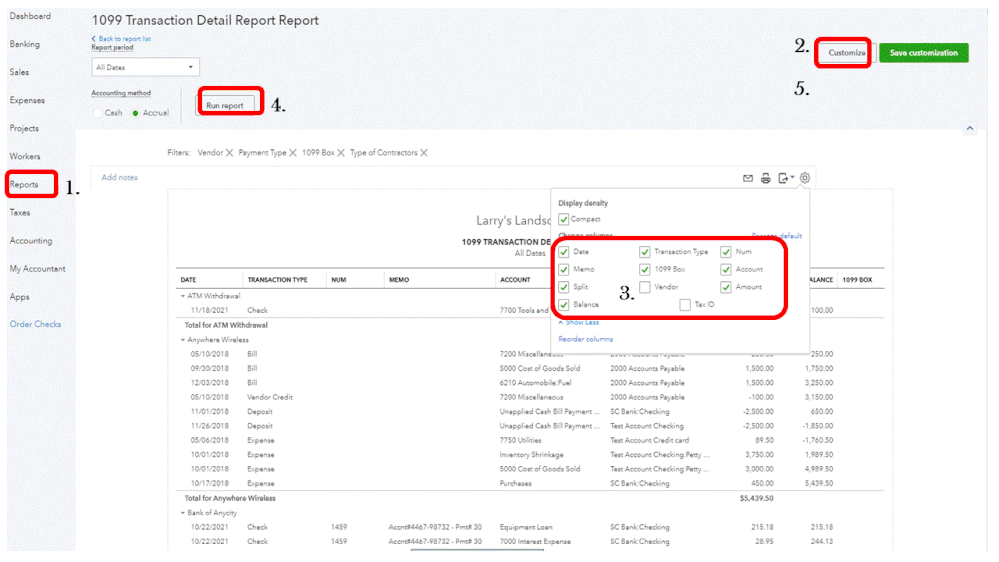Image resolution: width=999 pixels, height=562 pixels.
Task: Open Reports in the left sidebar
Action: 24,185
